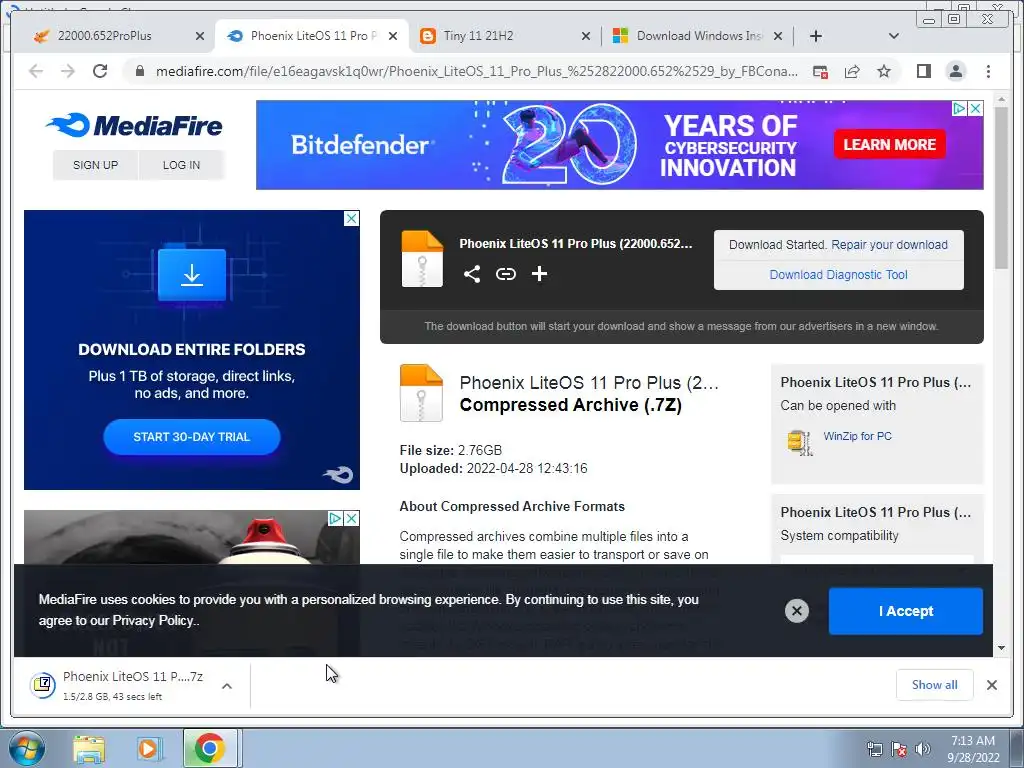Click Show all downloads button

tap(935, 685)
